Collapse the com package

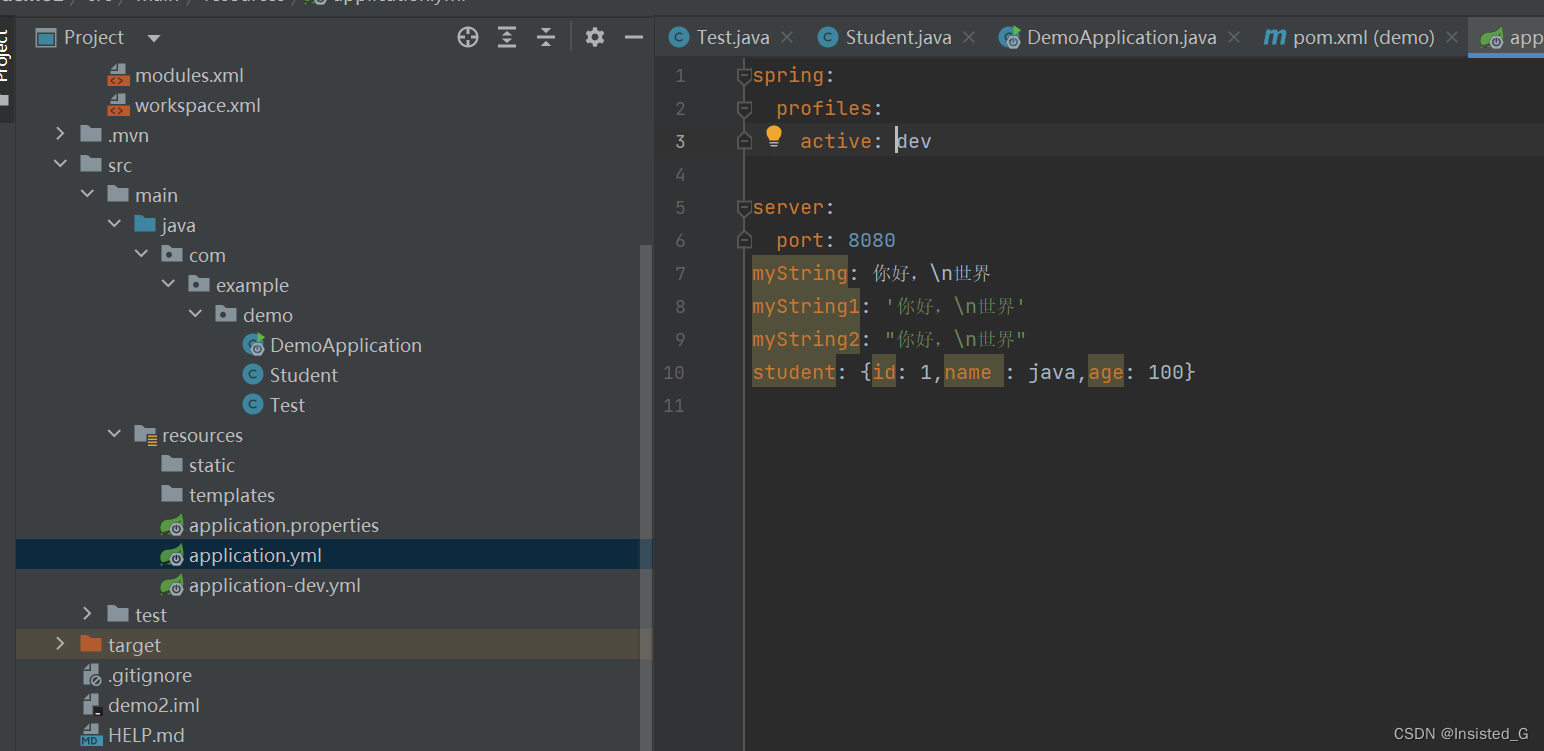point(142,255)
